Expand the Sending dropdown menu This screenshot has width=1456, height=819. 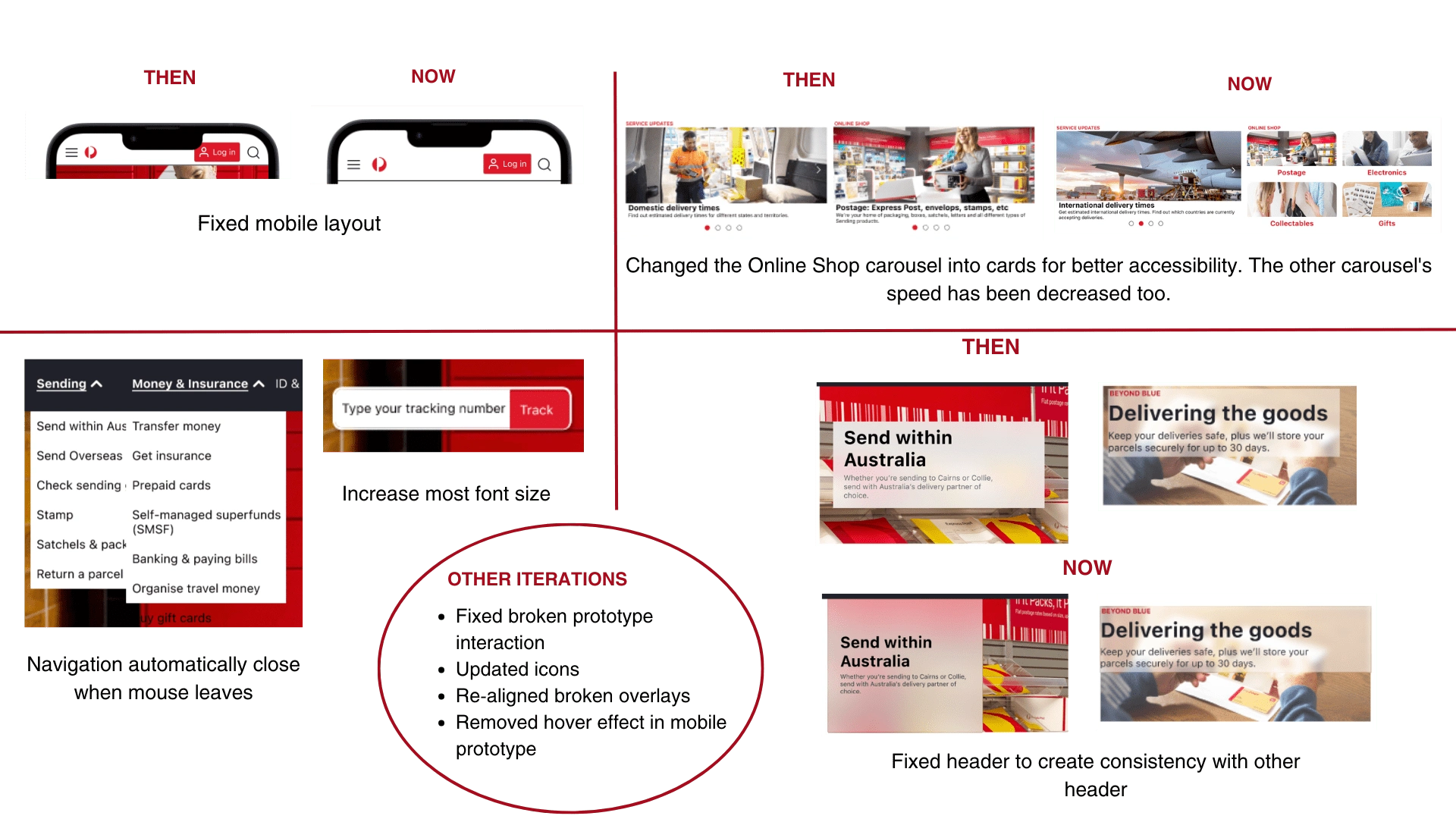pyautogui.click(x=66, y=383)
